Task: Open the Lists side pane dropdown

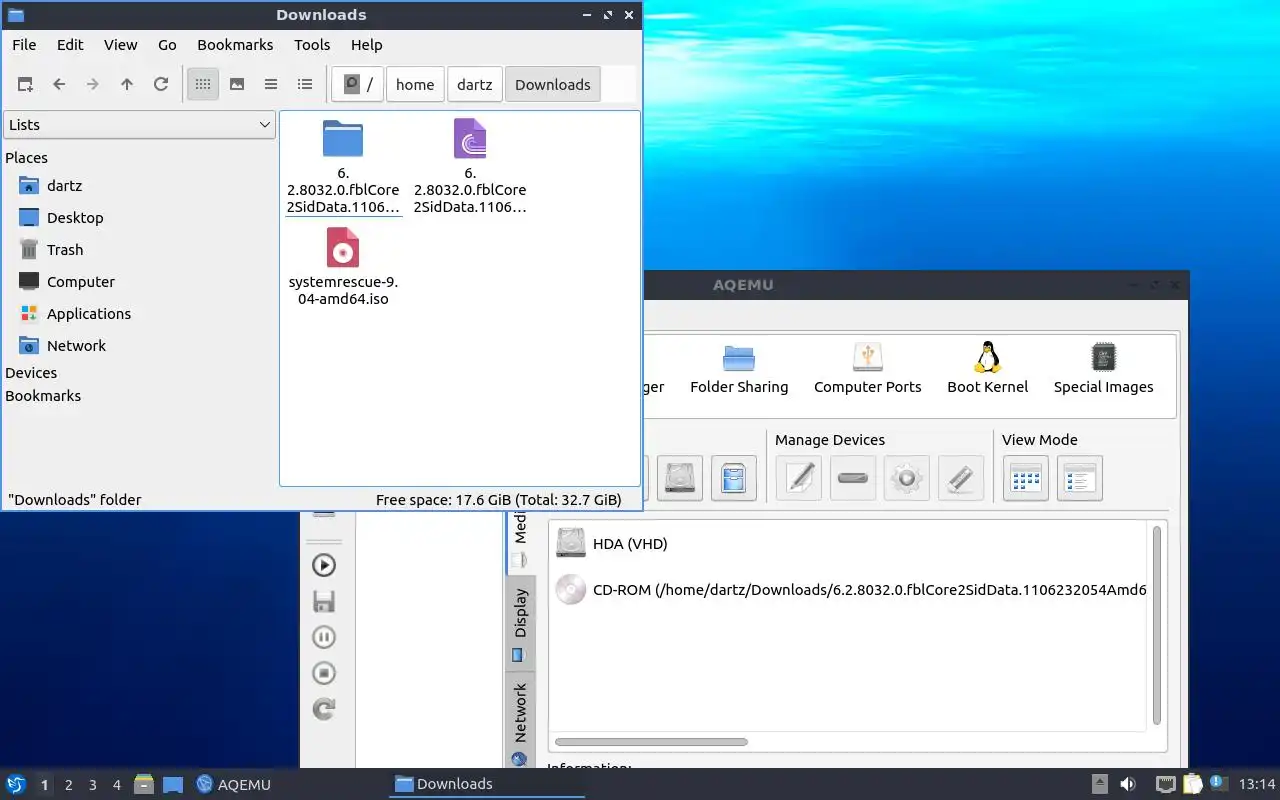Action: (x=139, y=125)
